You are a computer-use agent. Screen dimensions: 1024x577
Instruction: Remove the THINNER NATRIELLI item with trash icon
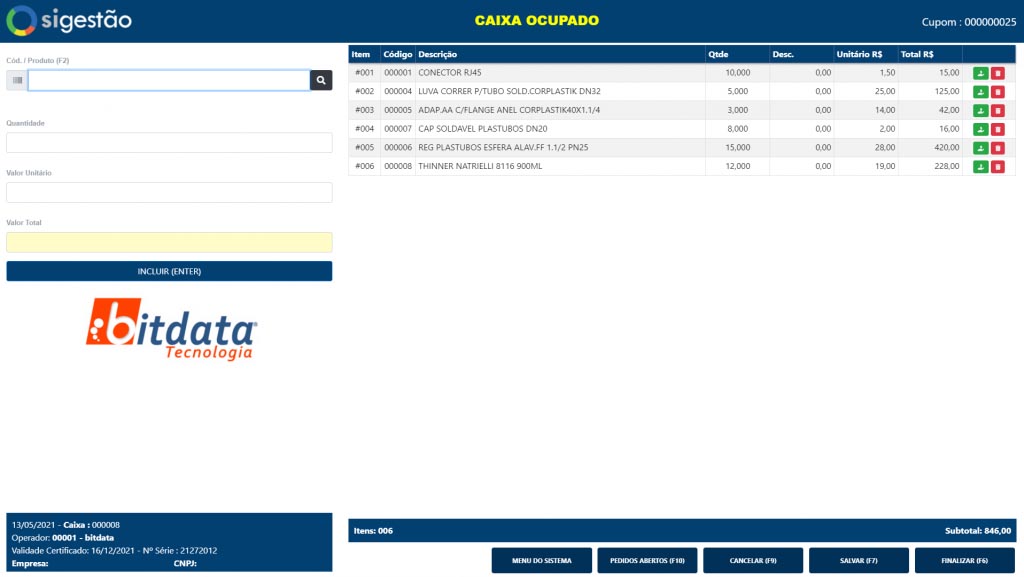[x=997, y=166]
